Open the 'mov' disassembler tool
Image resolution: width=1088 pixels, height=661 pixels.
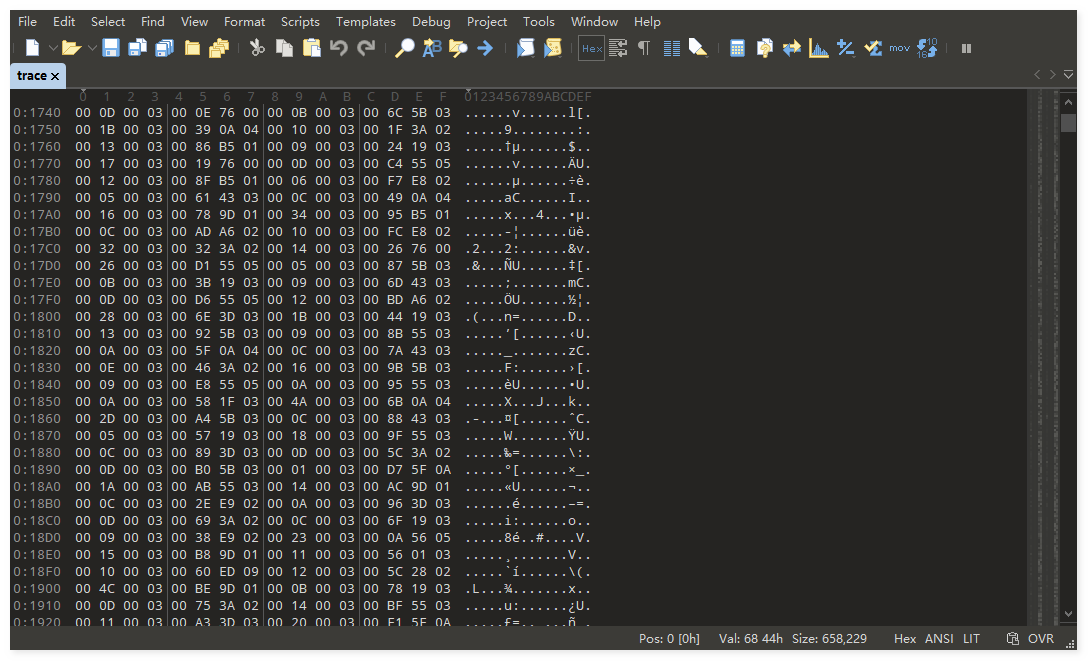tap(899, 48)
